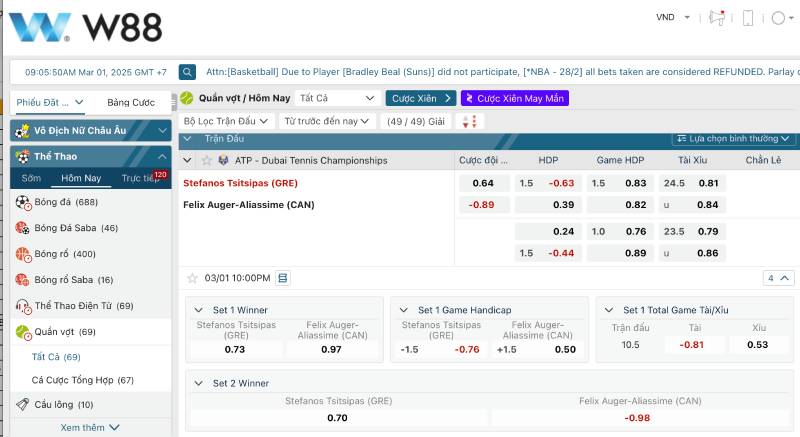Open the Phiếu Đặt dropdown
Screen dimensions: 800x437
[x=49, y=102]
